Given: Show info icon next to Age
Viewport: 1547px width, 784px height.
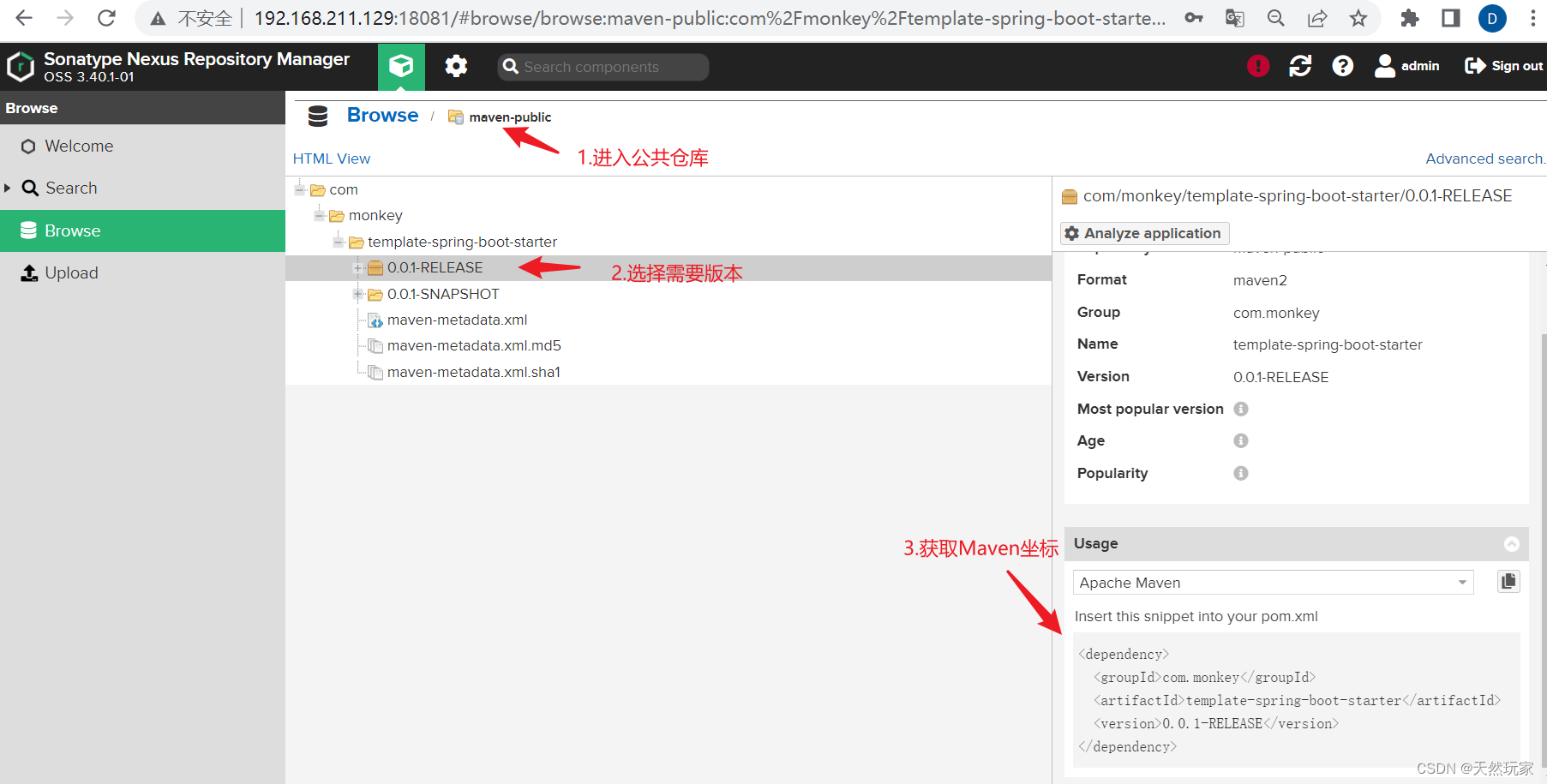Looking at the screenshot, I should click(x=1241, y=440).
